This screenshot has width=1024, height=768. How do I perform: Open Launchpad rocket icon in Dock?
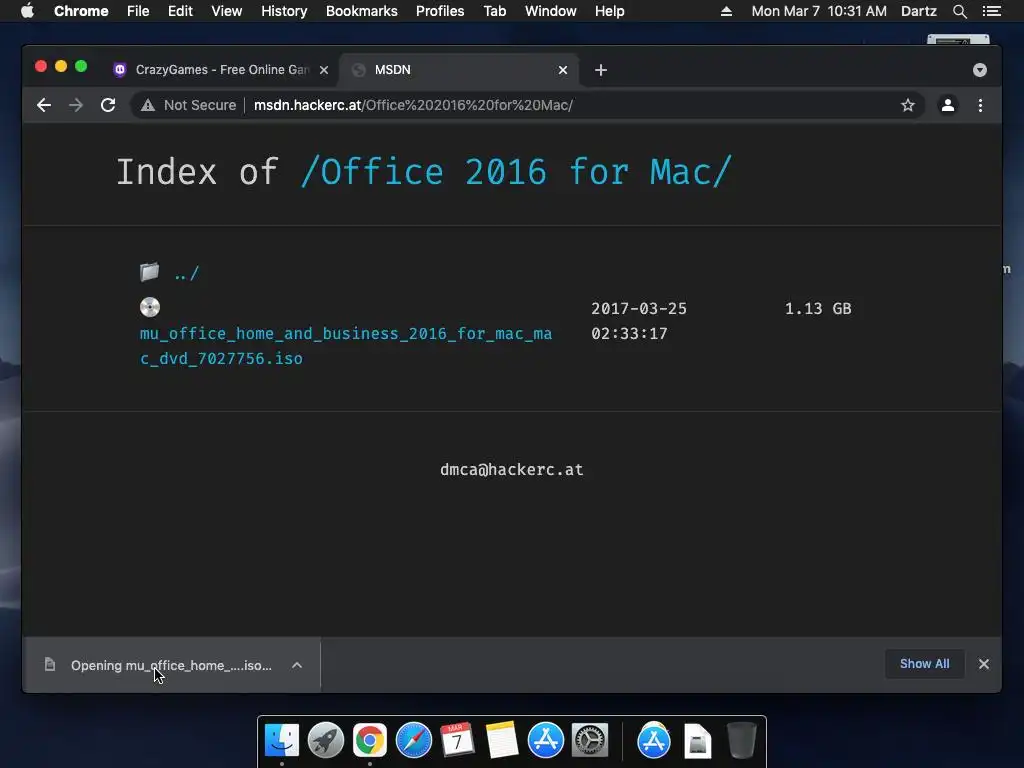pyautogui.click(x=326, y=740)
